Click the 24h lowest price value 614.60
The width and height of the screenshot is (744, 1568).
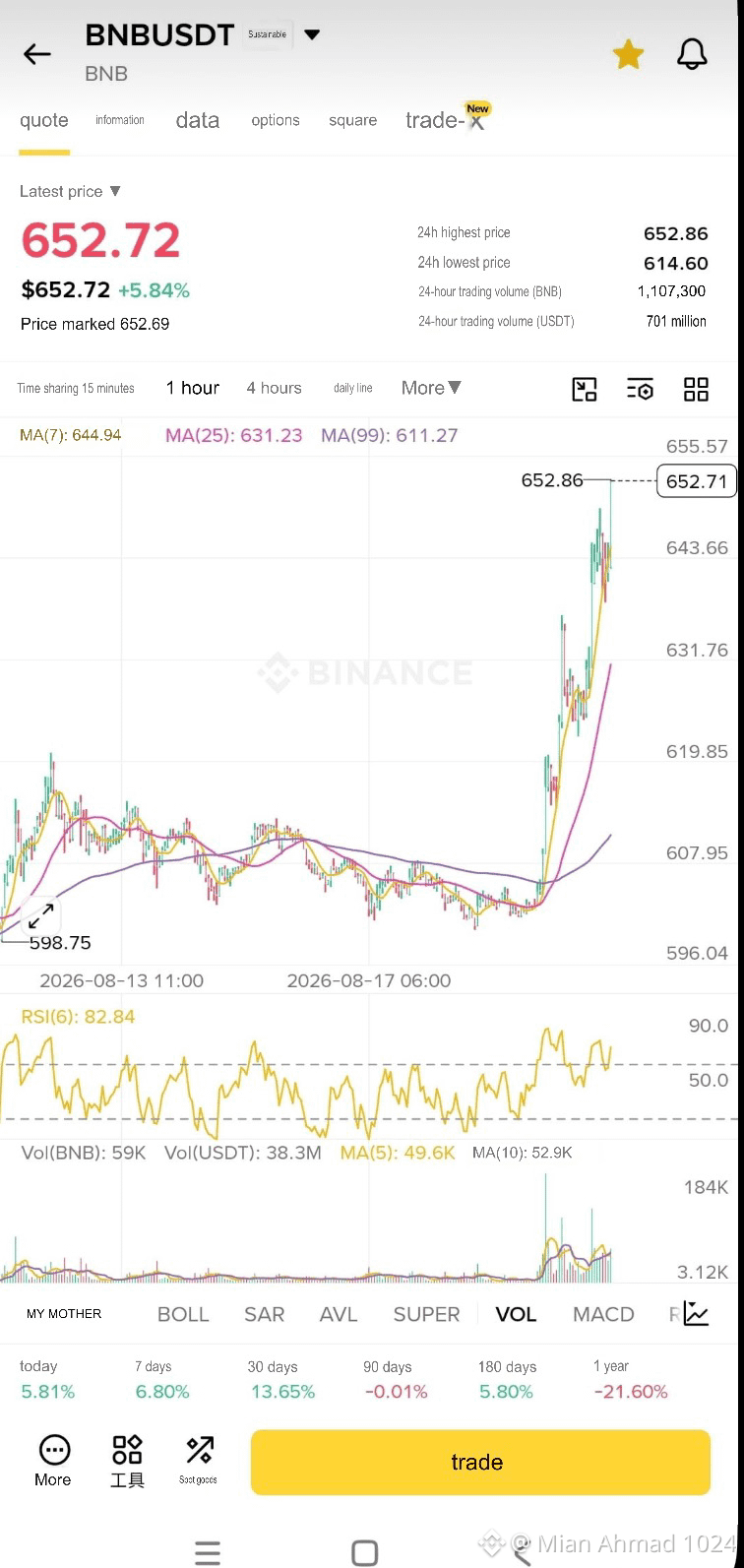[676, 263]
